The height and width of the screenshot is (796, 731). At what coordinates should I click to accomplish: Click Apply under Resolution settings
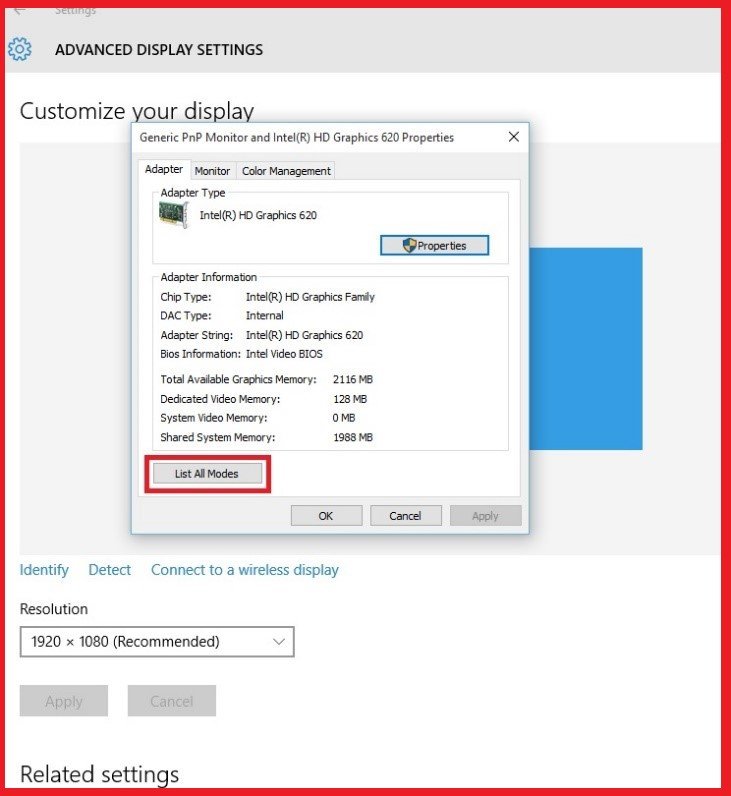coord(64,701)
